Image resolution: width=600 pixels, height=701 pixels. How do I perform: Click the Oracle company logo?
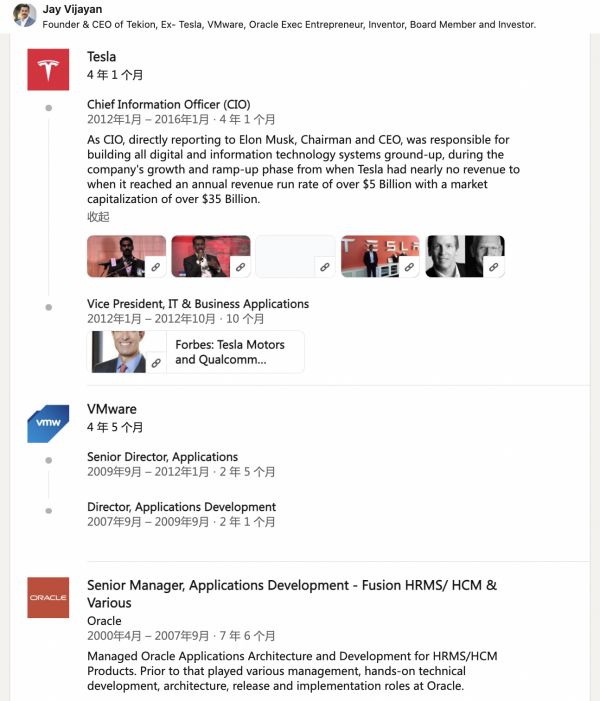point(48,597)
